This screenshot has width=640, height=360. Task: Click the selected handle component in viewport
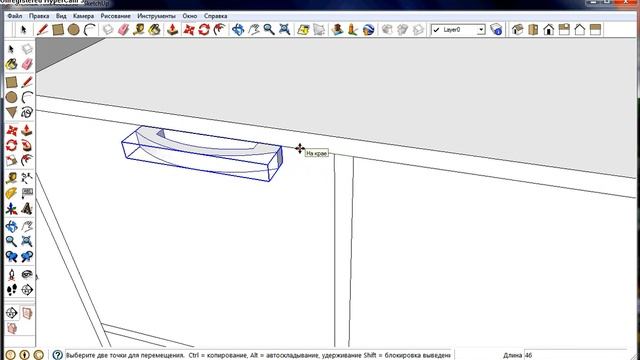[202, 154]
